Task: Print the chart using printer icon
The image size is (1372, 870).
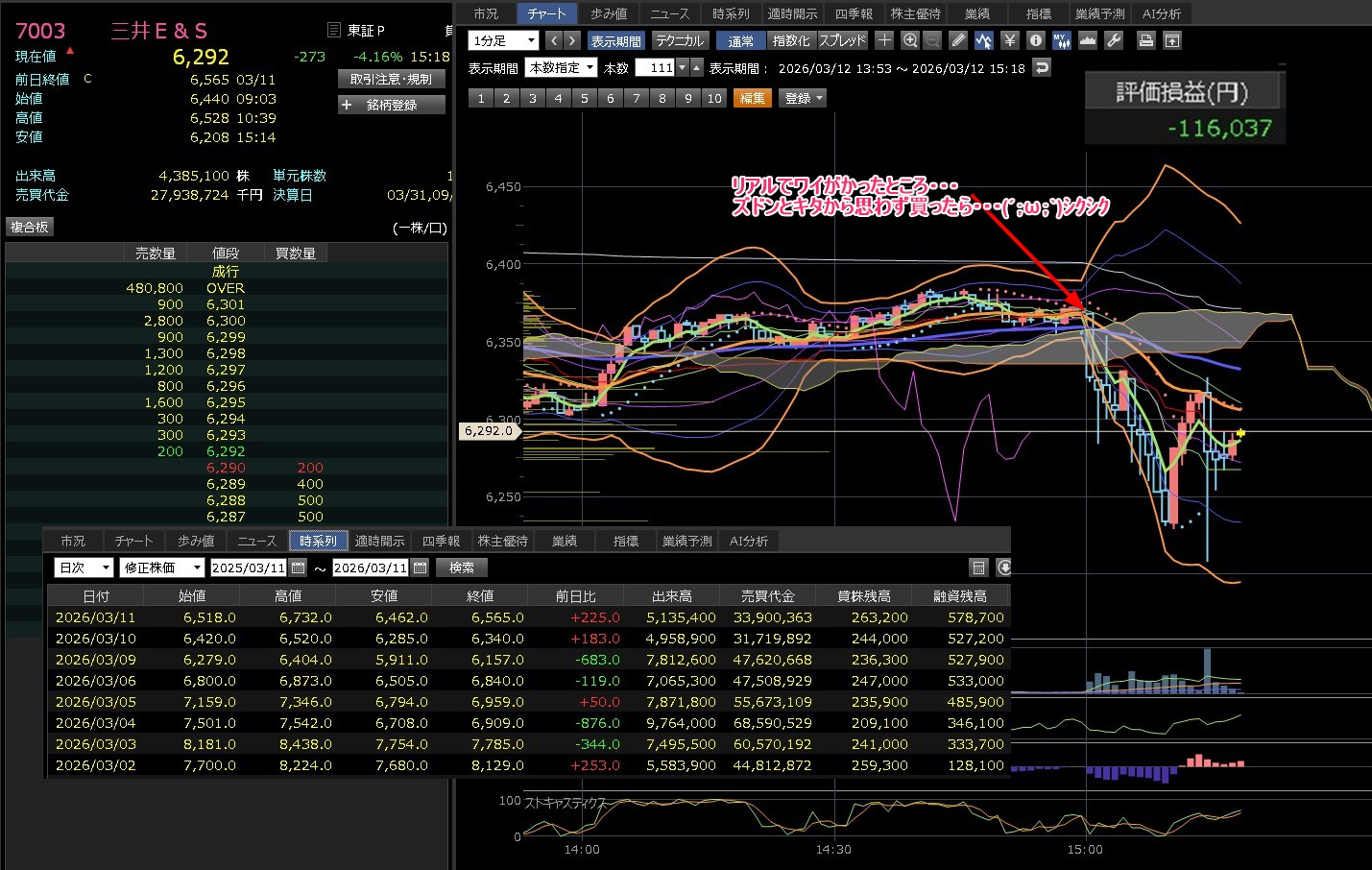Action: click(1145, 40)
